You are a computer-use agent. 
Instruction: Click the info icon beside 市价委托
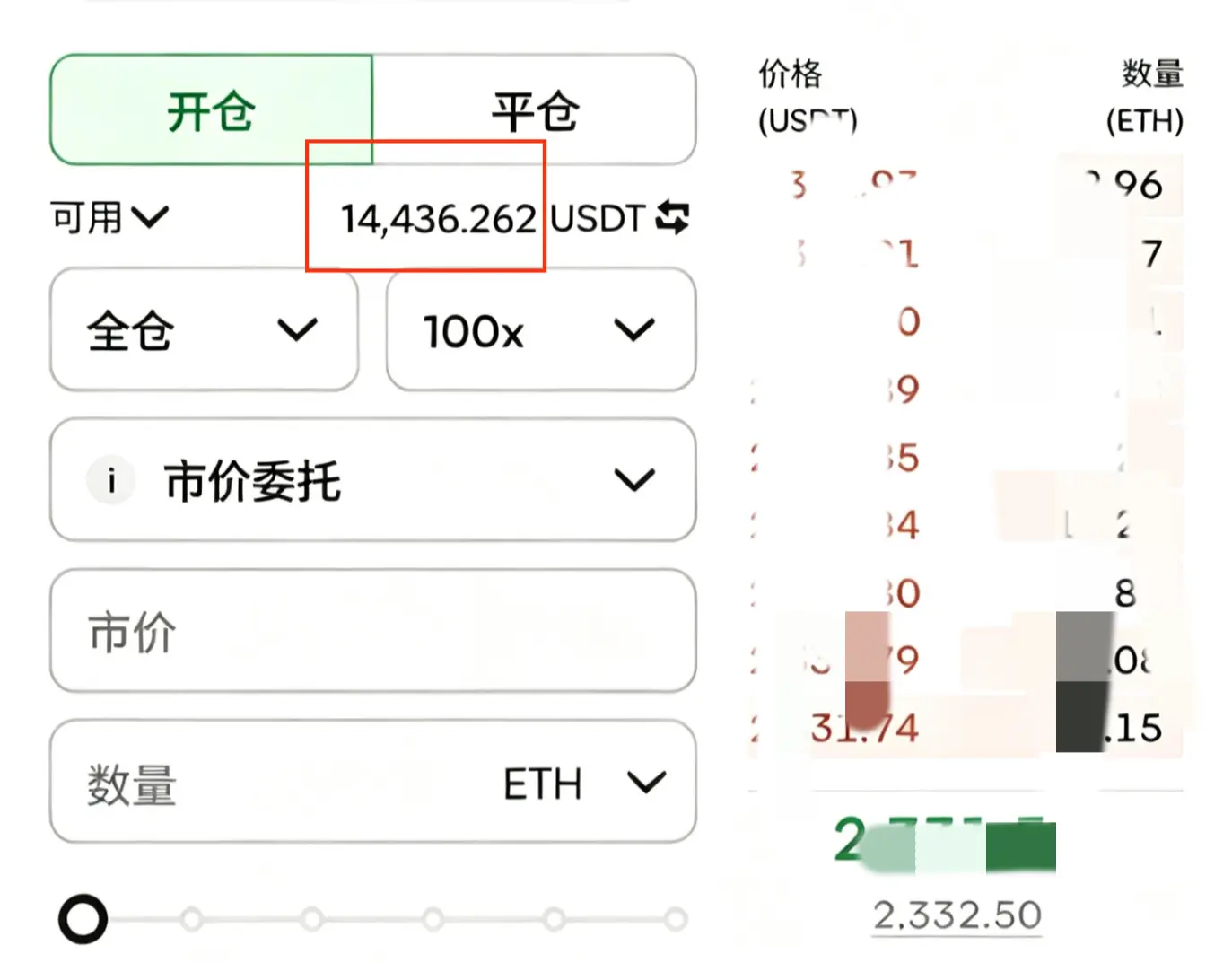coord(111,481)
